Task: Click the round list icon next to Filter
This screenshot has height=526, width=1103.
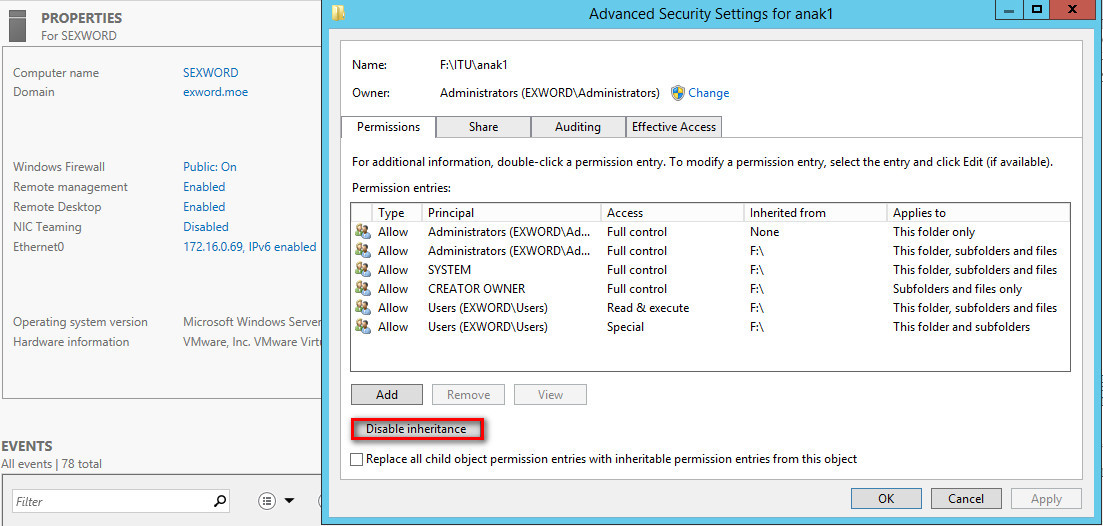Action: pyautogui.click(x=267, y=501)
